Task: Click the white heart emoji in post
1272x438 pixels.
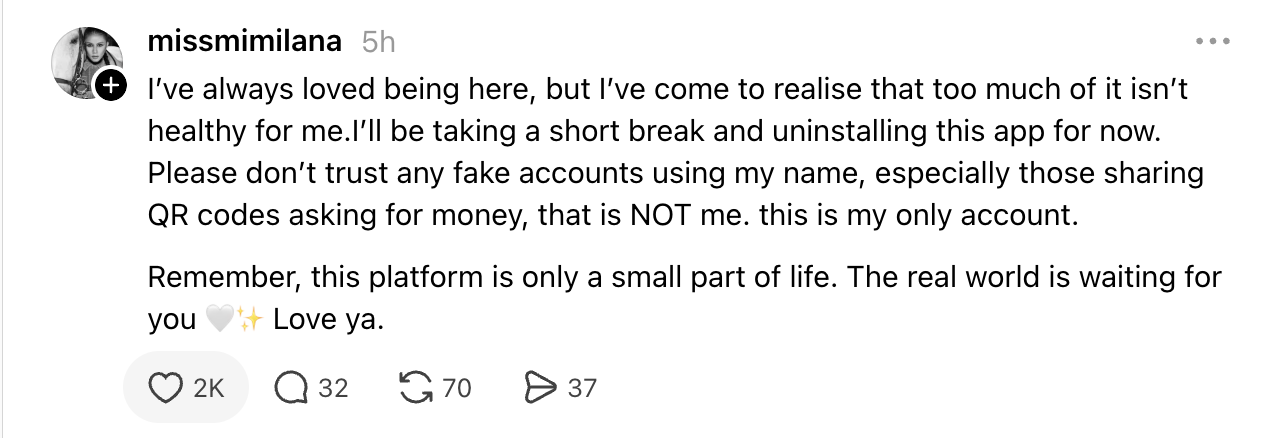Action: 218,320
